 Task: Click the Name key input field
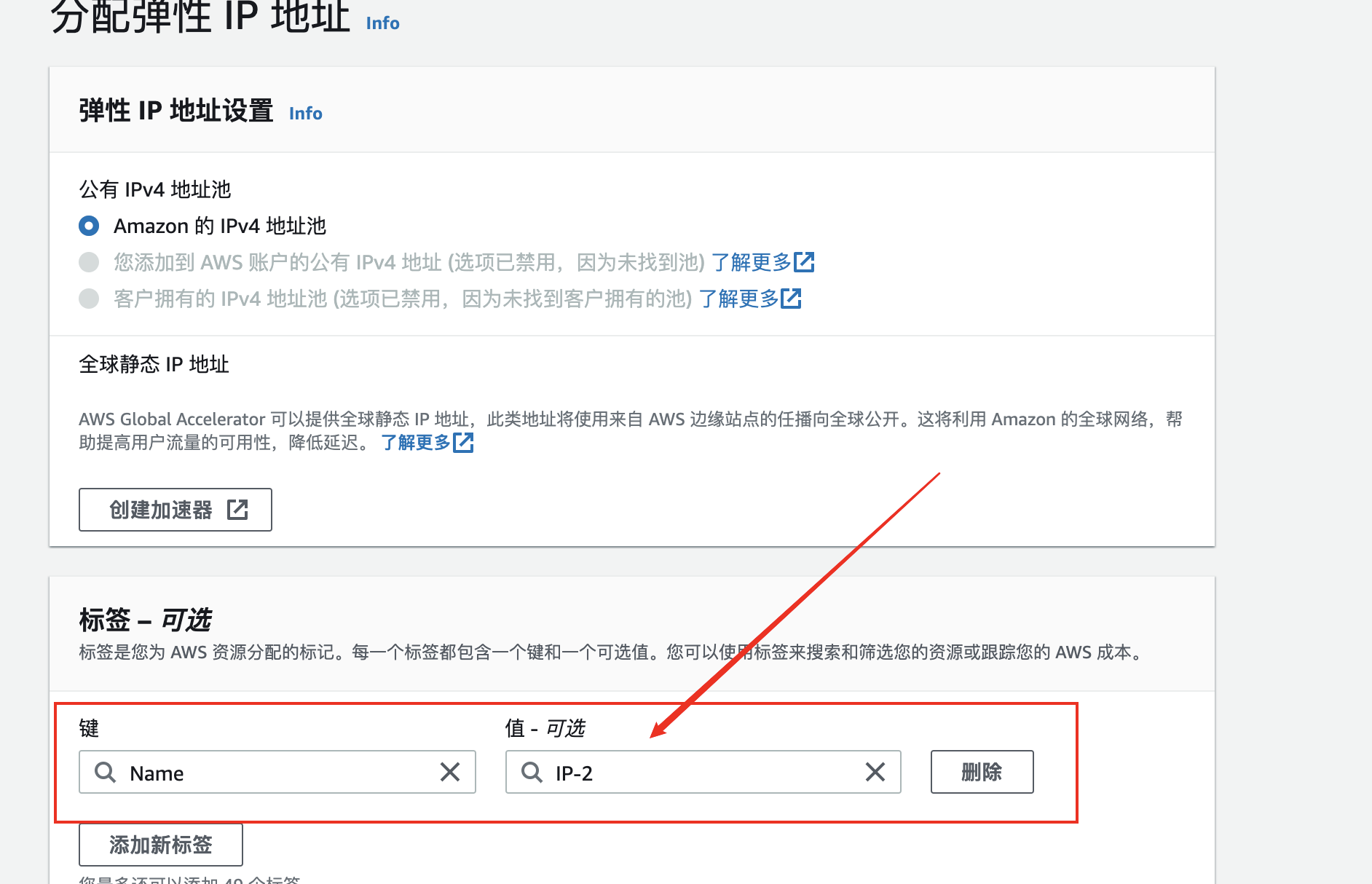click(277, 772)
